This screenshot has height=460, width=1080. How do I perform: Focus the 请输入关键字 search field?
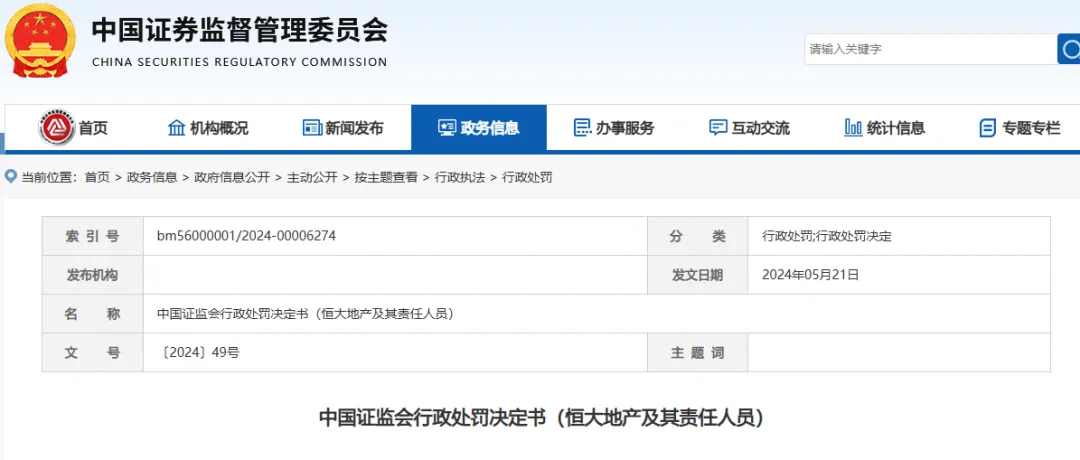(x=931, y=49)
